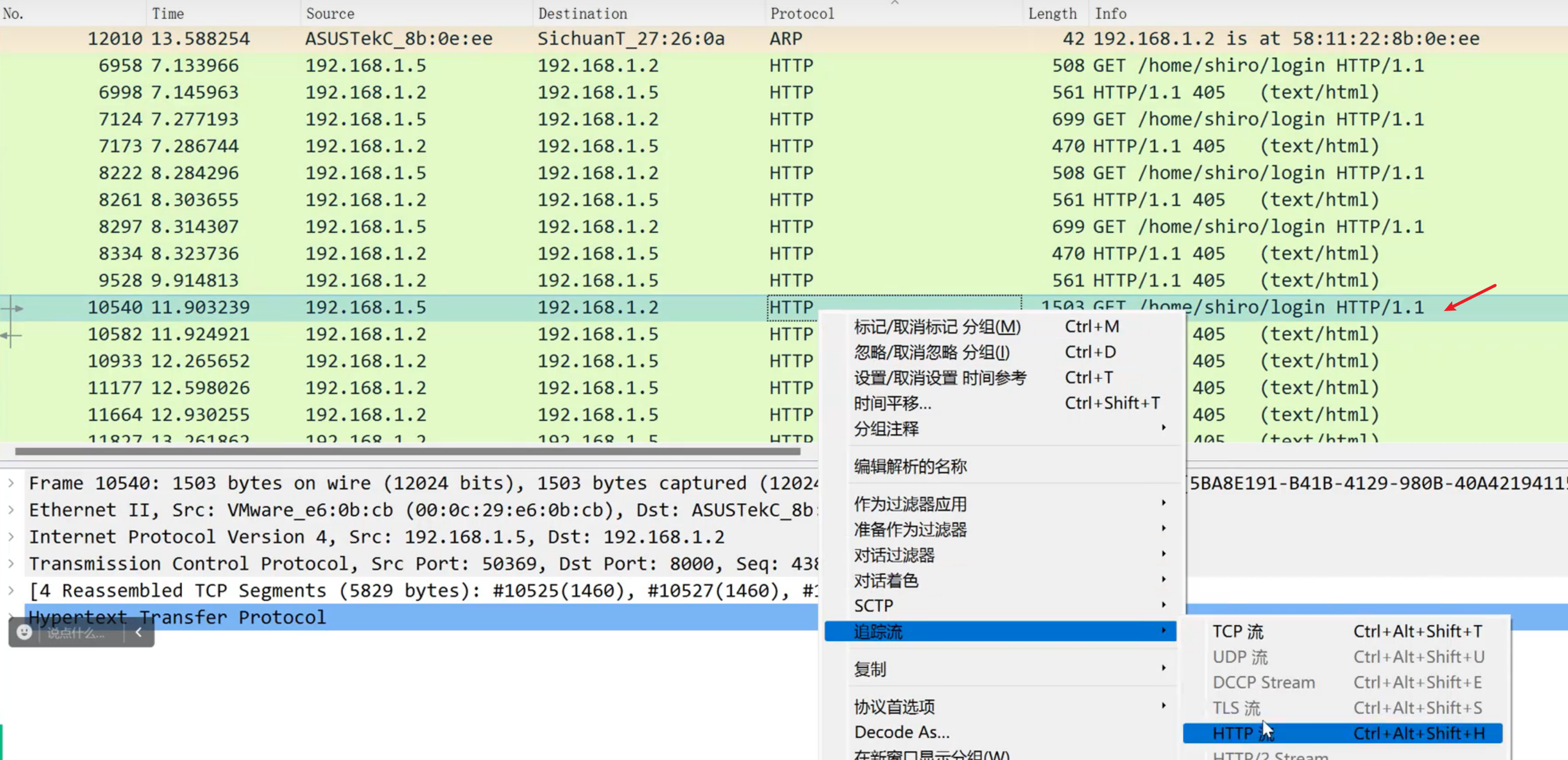Collapse the chat bar with the left chevron
1568x760 pixels.
point(139,632)
